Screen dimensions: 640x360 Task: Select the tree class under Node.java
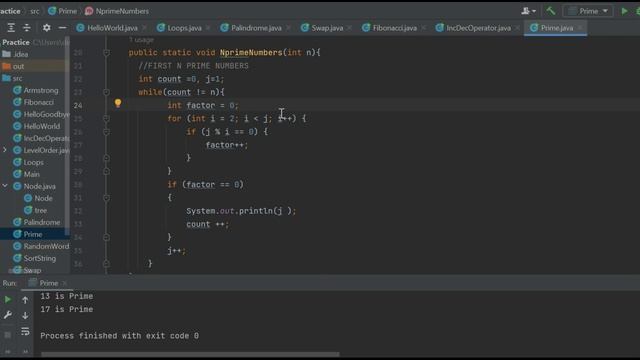click(36, 210)
